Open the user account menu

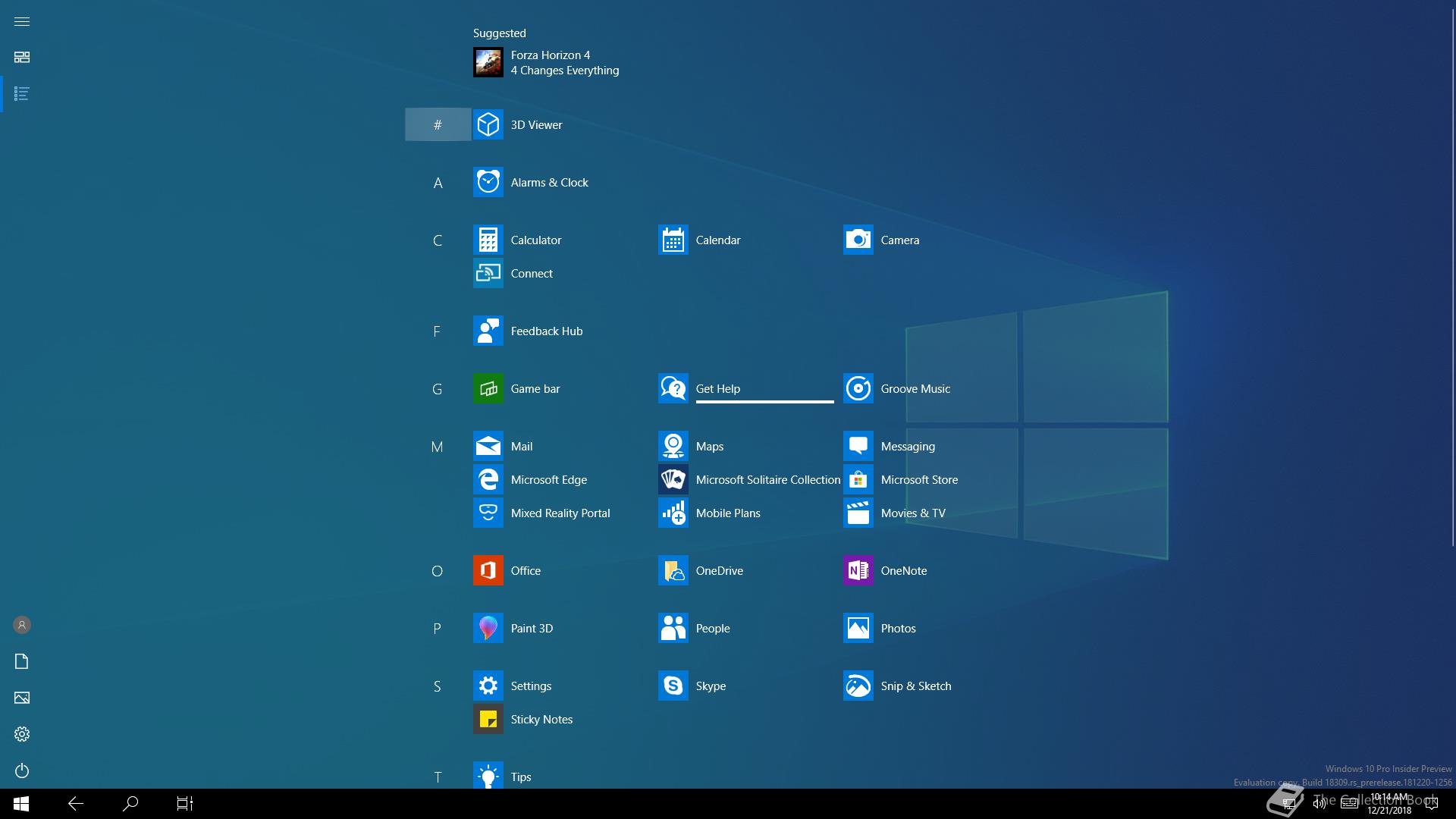pyautogui.click(x=22, y=625)
